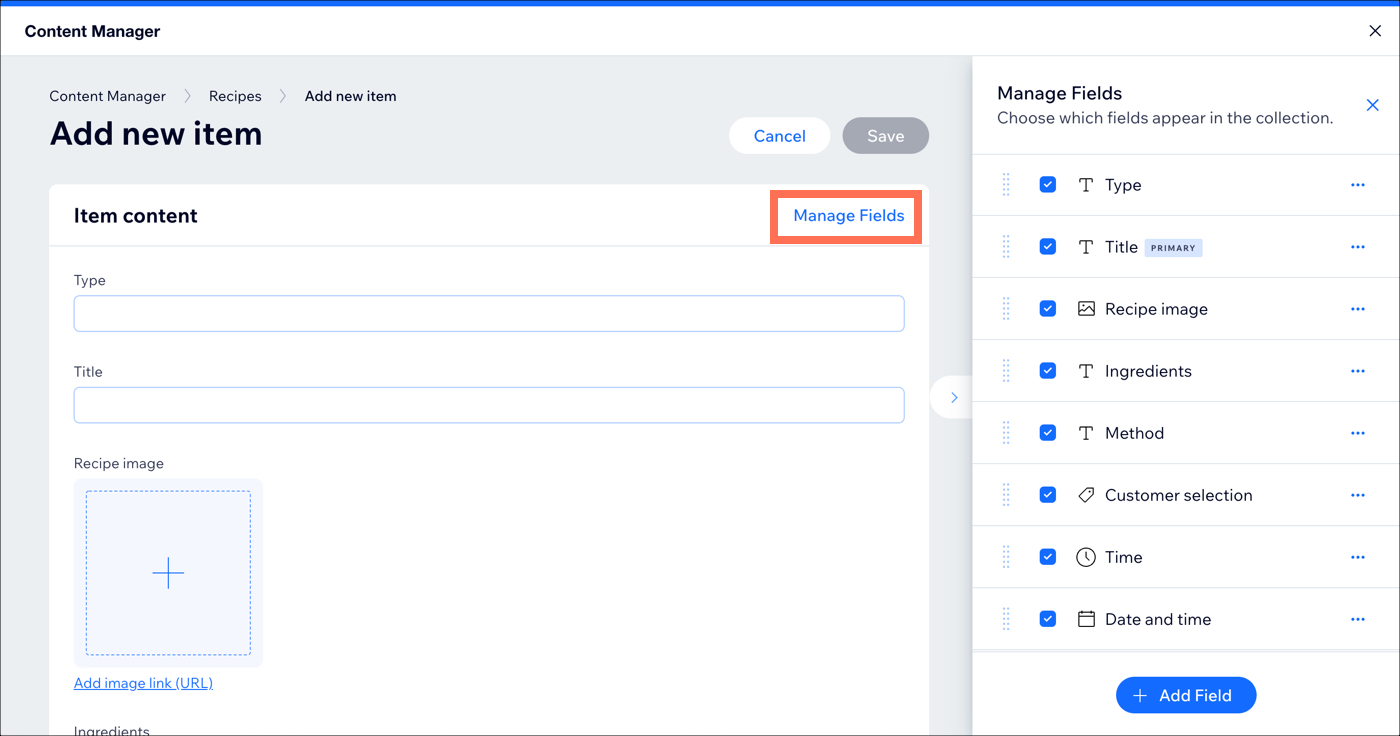Open more options for Recipe image field

pyautogui.click(x=1357, y=309)
